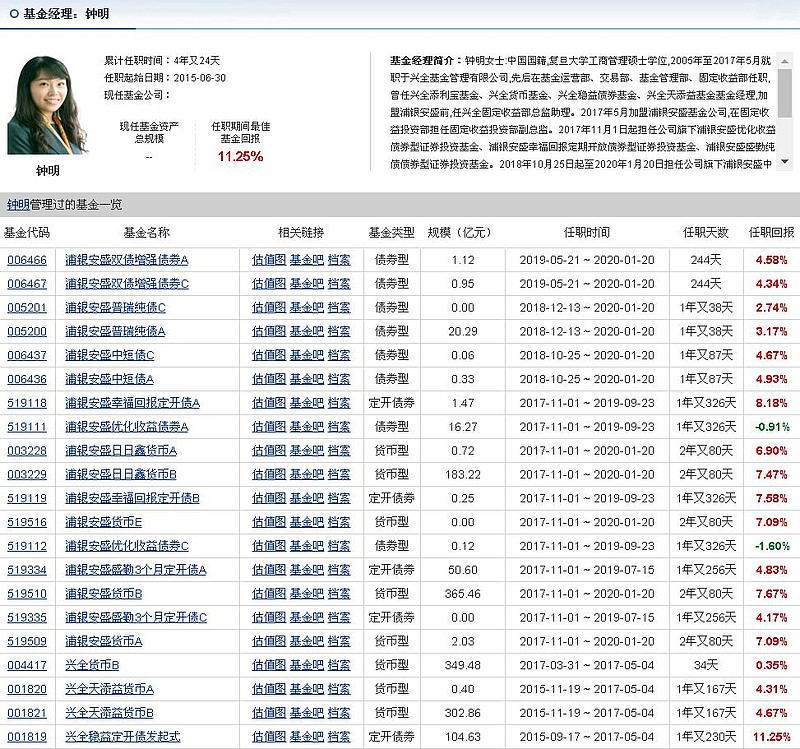Open fund code link 006466
This screenshot has height=749, width=800.
tap(27, 260)
